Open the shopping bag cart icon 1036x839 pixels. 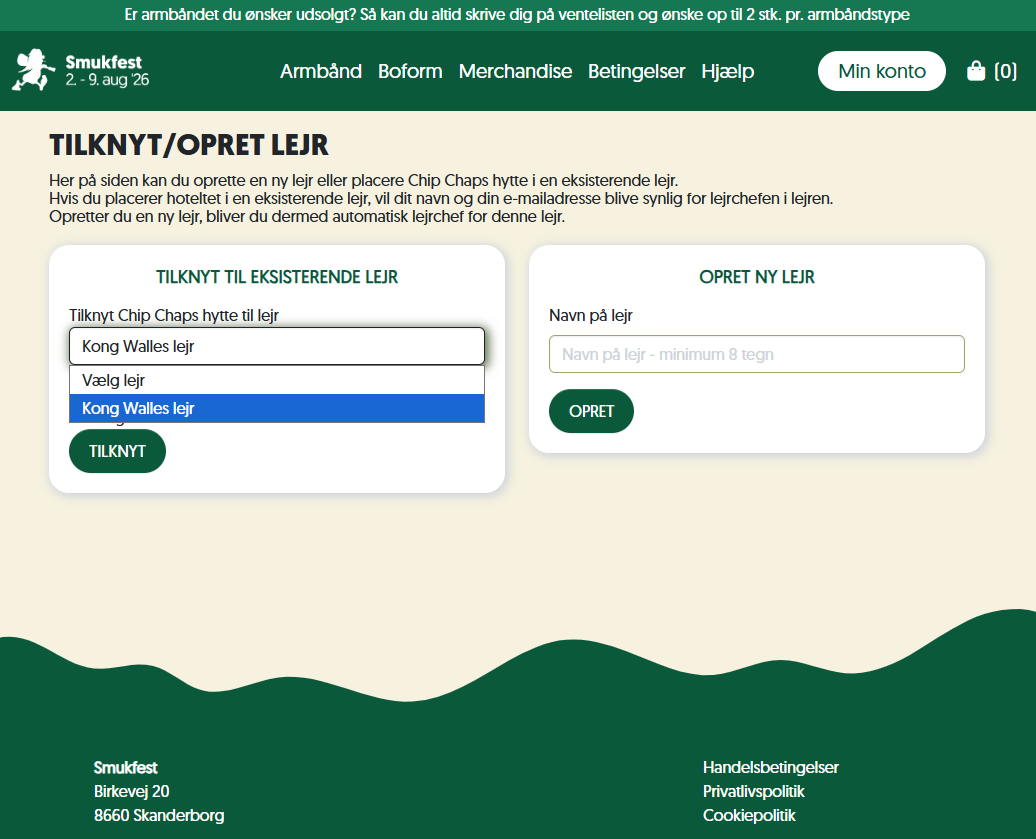pos(975,71)
